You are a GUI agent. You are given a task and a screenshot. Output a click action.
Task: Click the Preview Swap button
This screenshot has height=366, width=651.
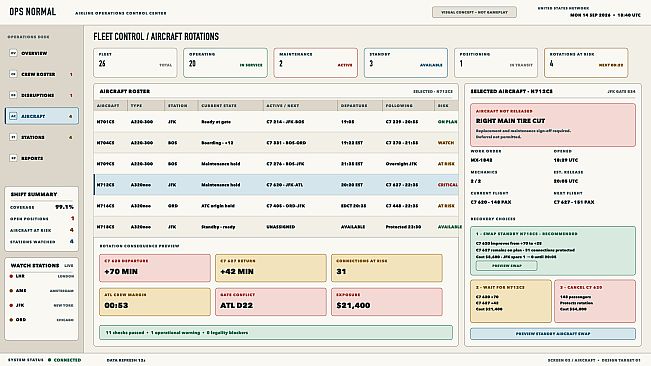[x=507, y=266]
